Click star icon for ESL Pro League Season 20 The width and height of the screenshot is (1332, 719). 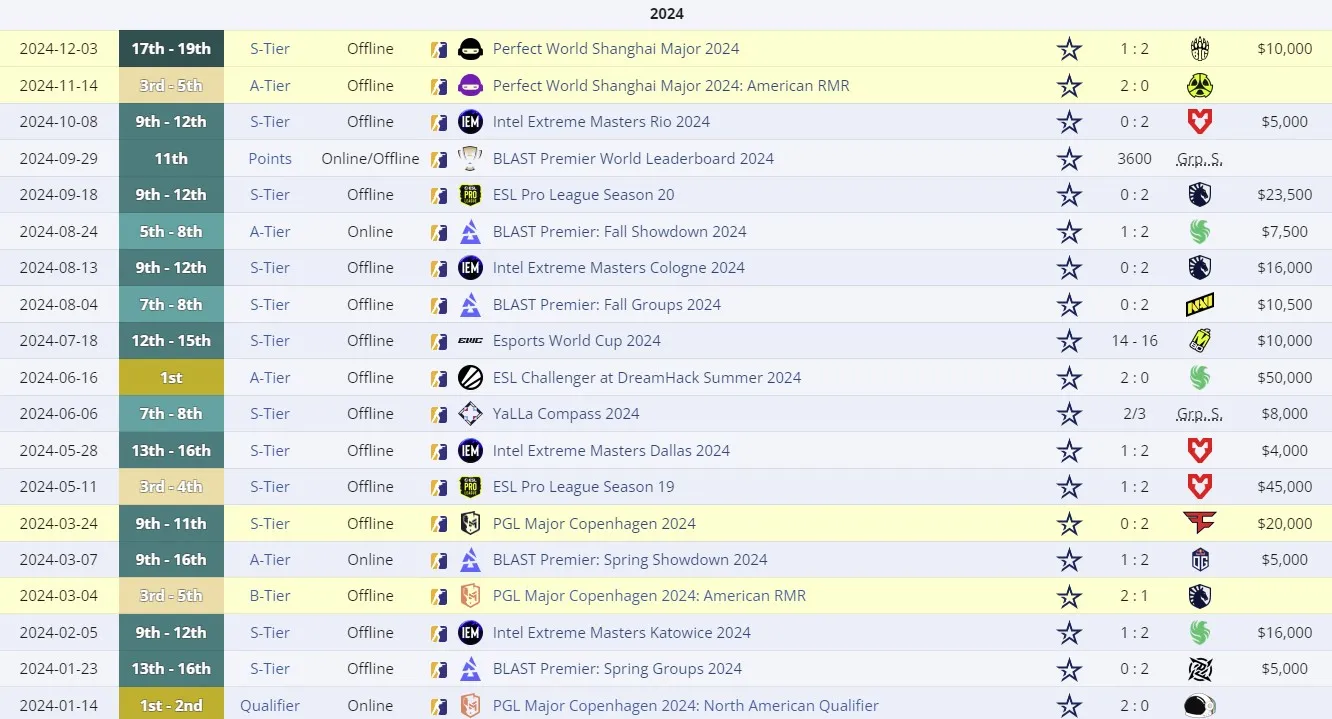coord(1069,195)
